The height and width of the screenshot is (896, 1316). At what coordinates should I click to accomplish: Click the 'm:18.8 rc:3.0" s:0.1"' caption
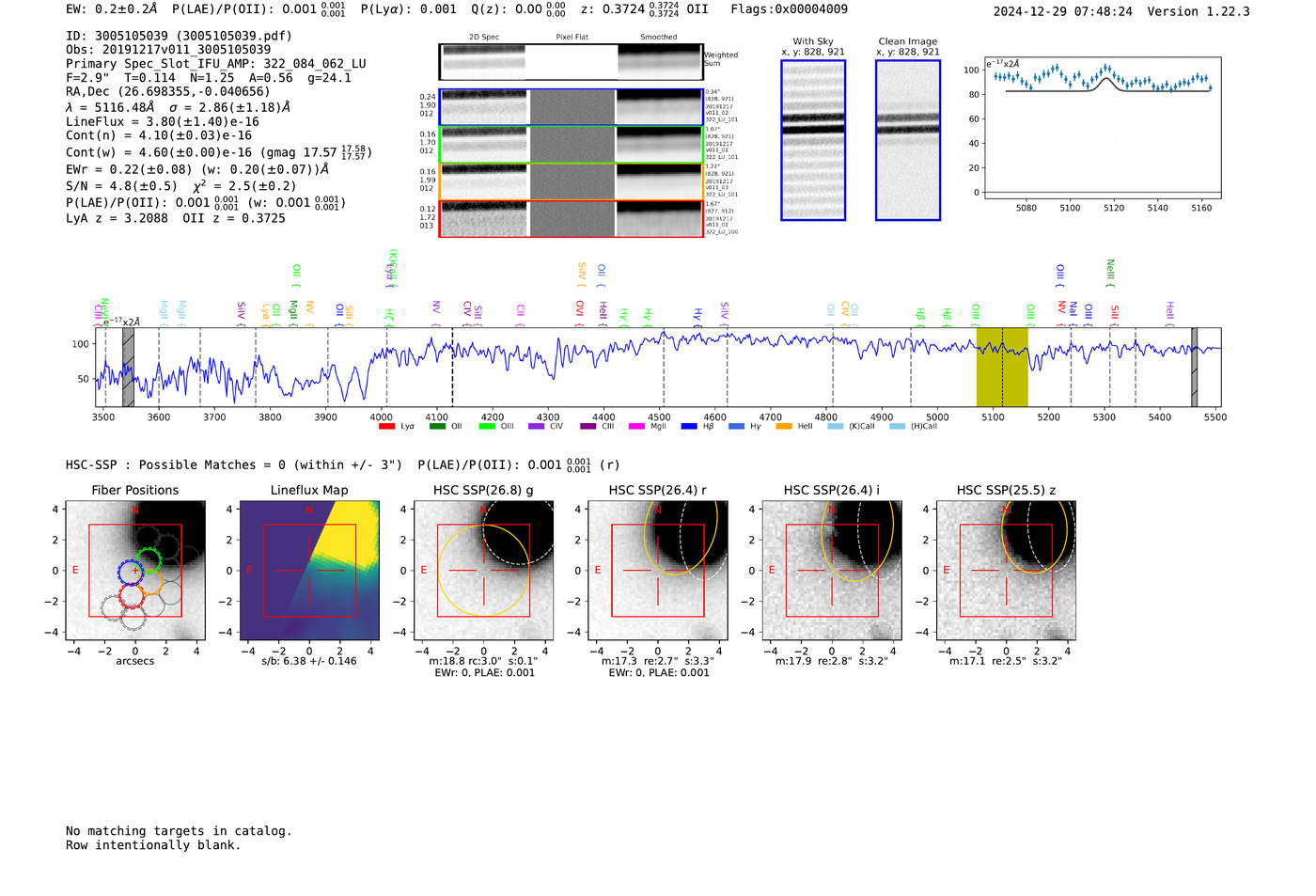[x=483, y=661]
